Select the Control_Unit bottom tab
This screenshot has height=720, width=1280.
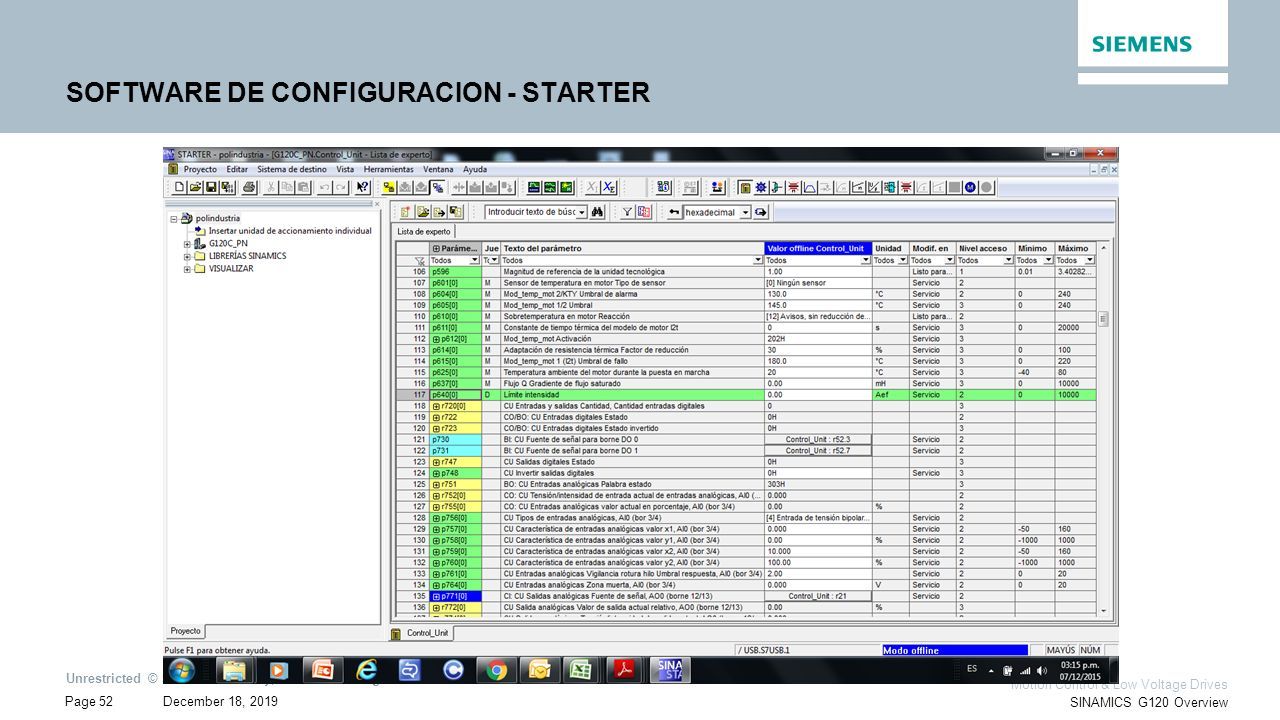pyautogui.click(x=422, y=633)
